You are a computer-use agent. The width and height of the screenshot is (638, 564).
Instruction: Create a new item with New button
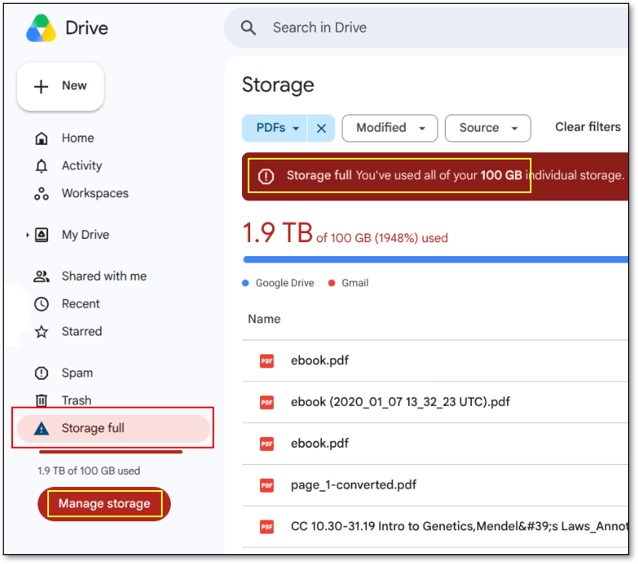(x=60, y=86)
